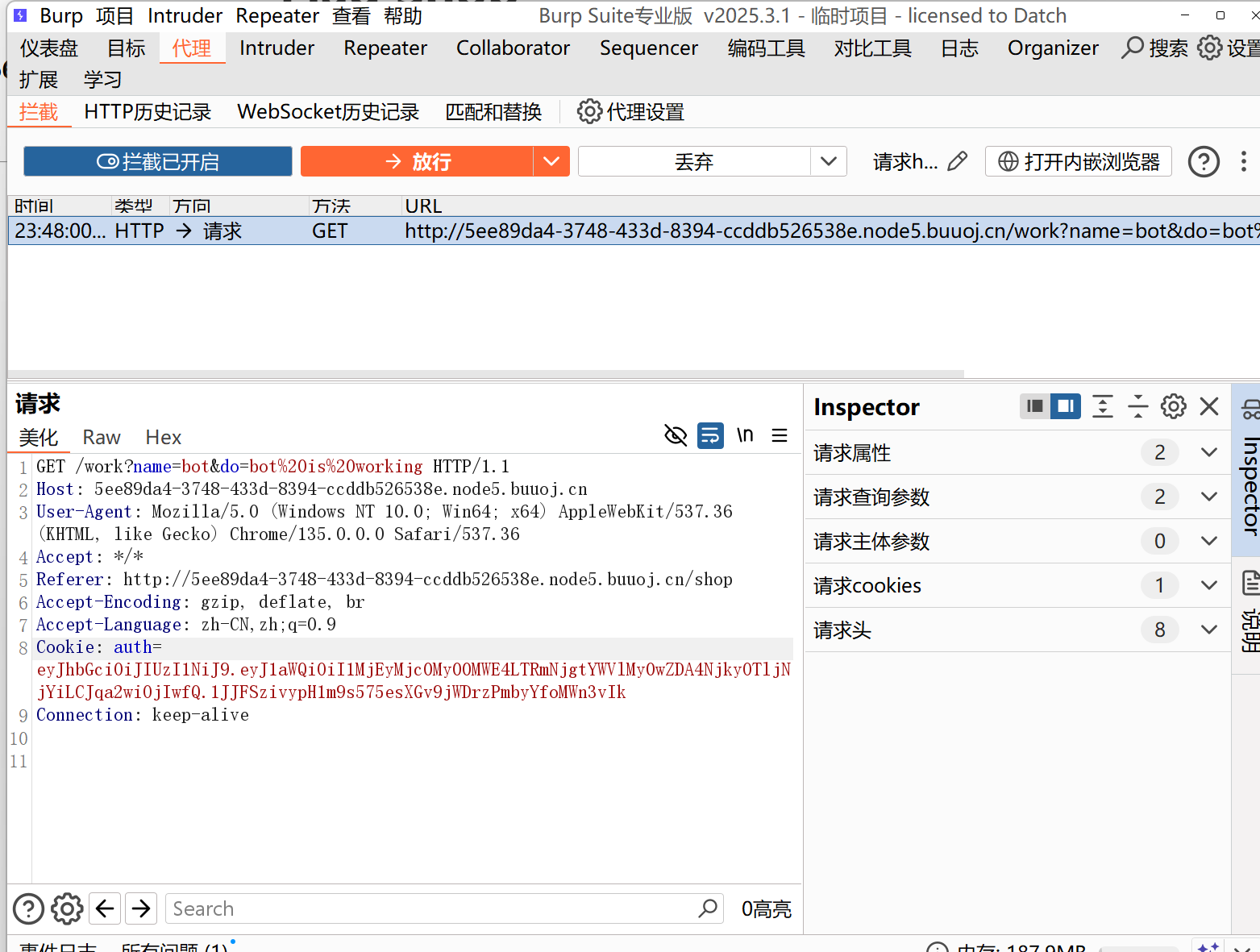Open the 丢弃 drop dropdown arrow
Viewport: 1260px width, 952px height.
pyautogui.click(x=828, y=161)
